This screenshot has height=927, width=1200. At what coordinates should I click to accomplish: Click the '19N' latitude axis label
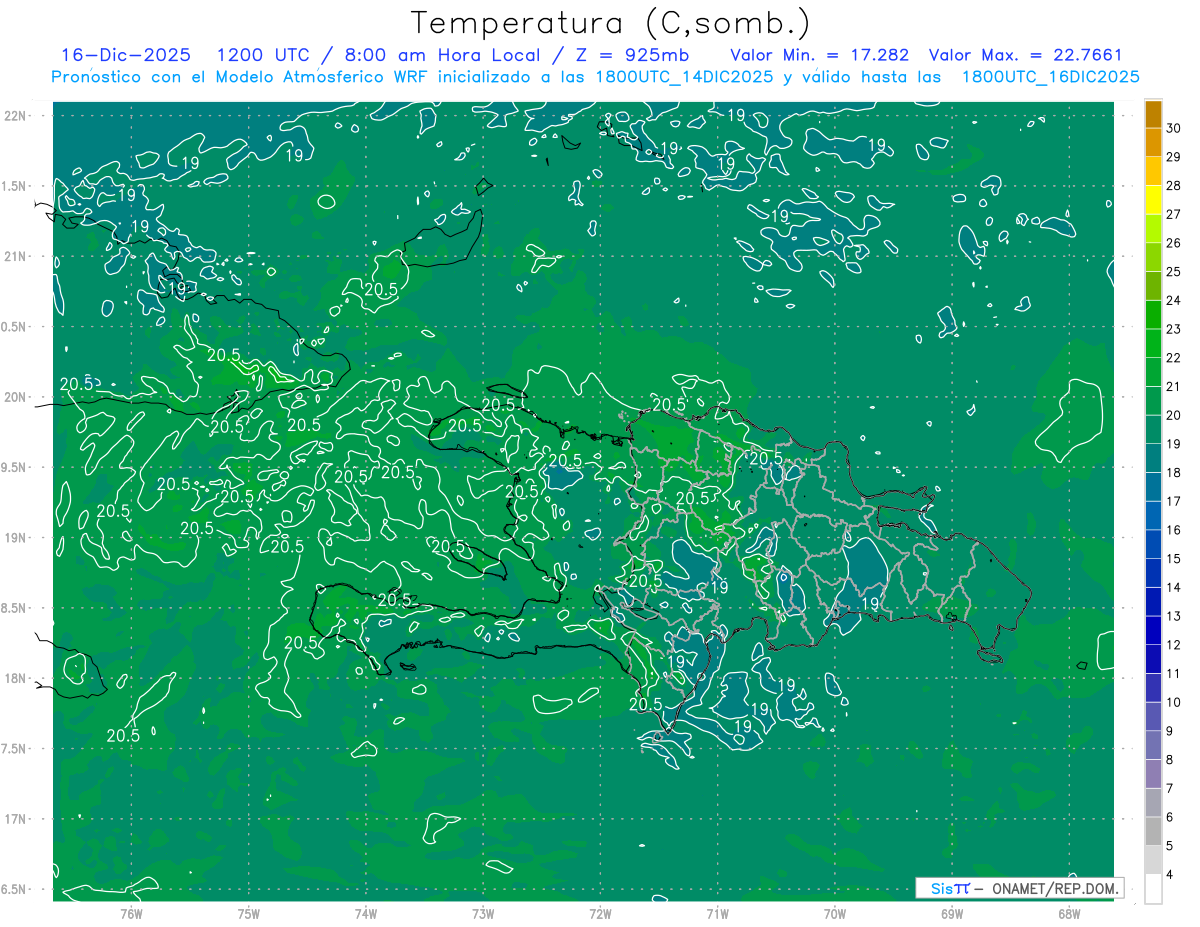tap(16, 537)
